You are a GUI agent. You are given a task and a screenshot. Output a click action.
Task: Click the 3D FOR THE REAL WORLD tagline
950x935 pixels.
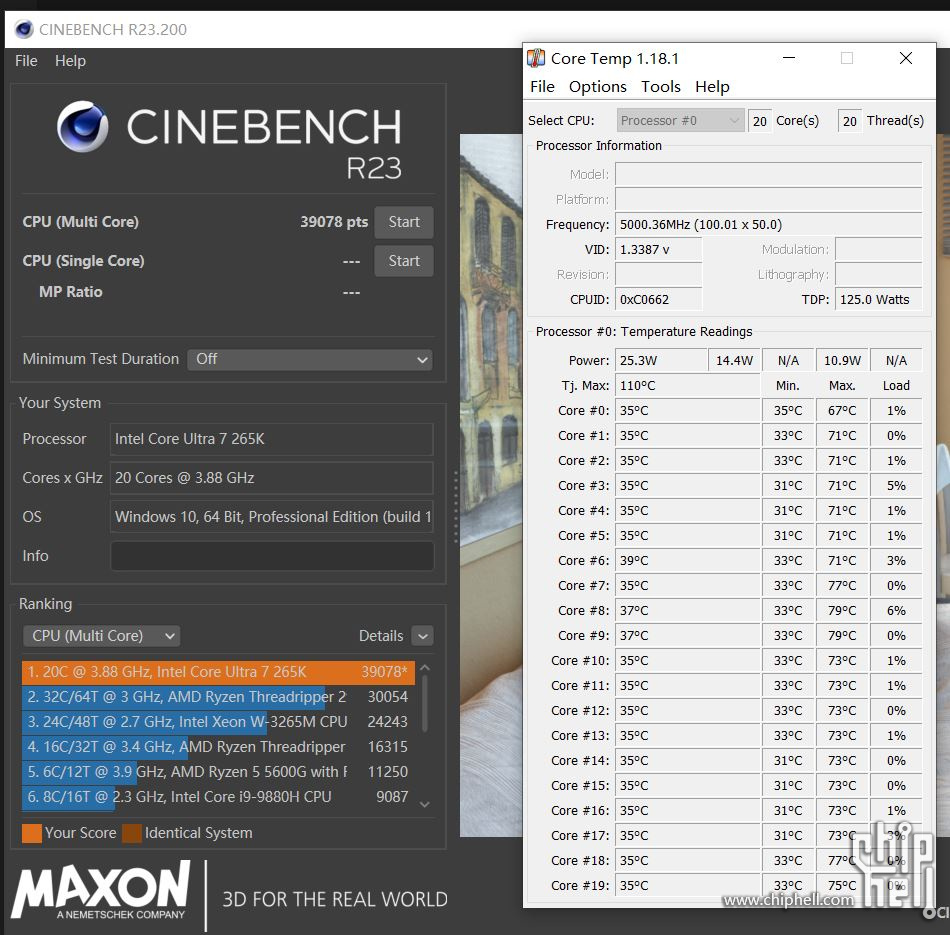[x=335, y=899]
